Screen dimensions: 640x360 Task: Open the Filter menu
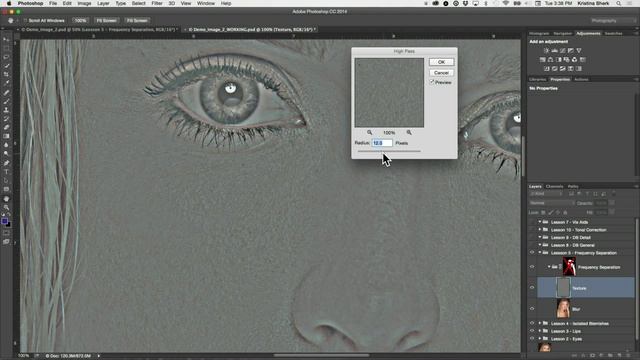coord(157,3)
